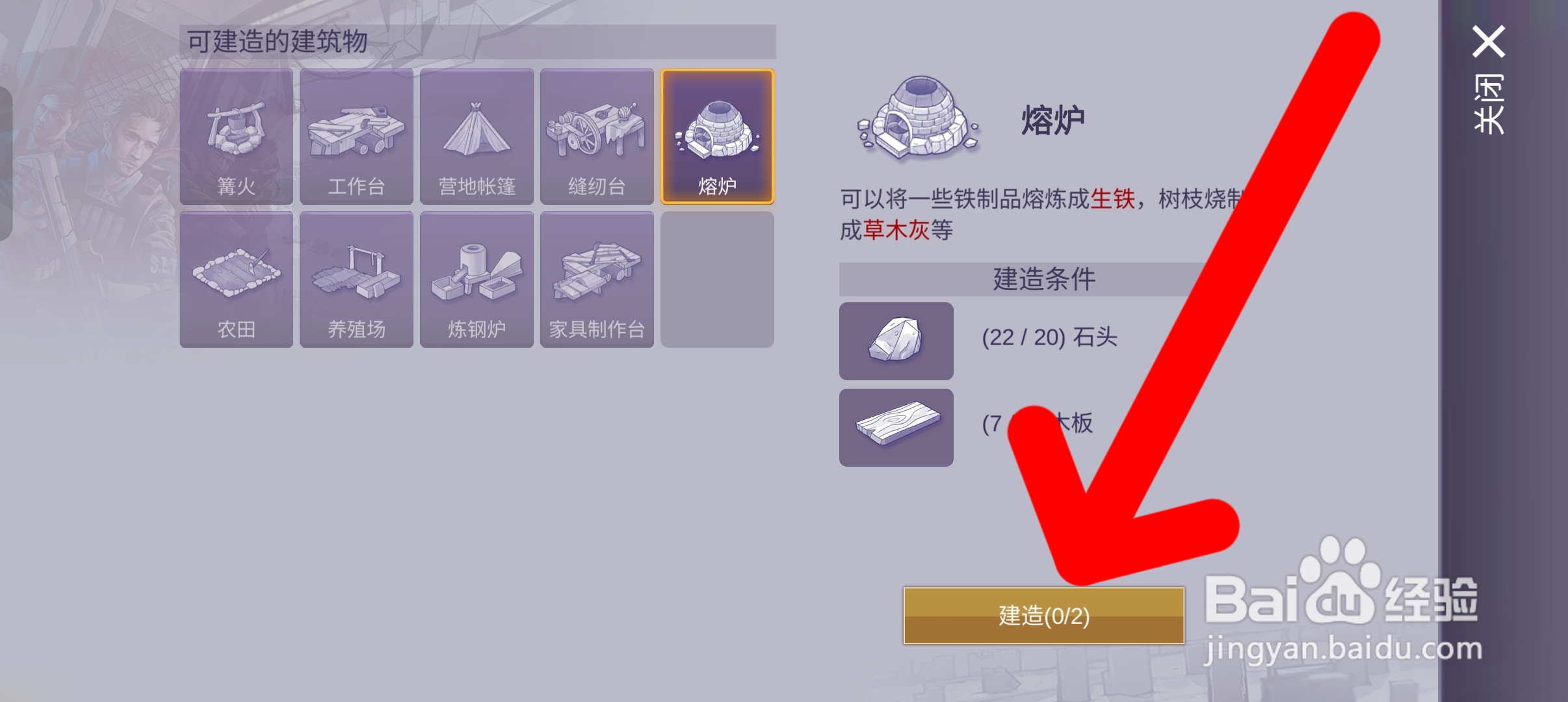Click the 建造条件 requirements header
This screenshot has height=702, width=1568.
tap(1044, 279)
